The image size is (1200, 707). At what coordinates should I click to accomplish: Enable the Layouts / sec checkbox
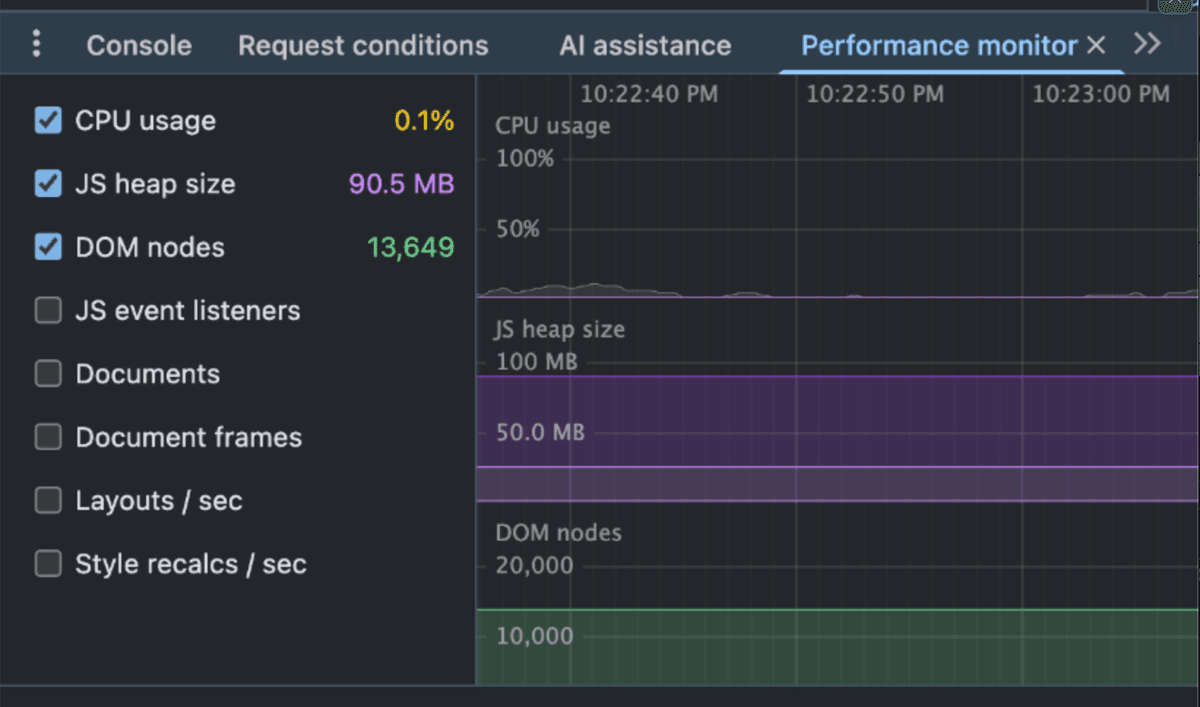48,500
